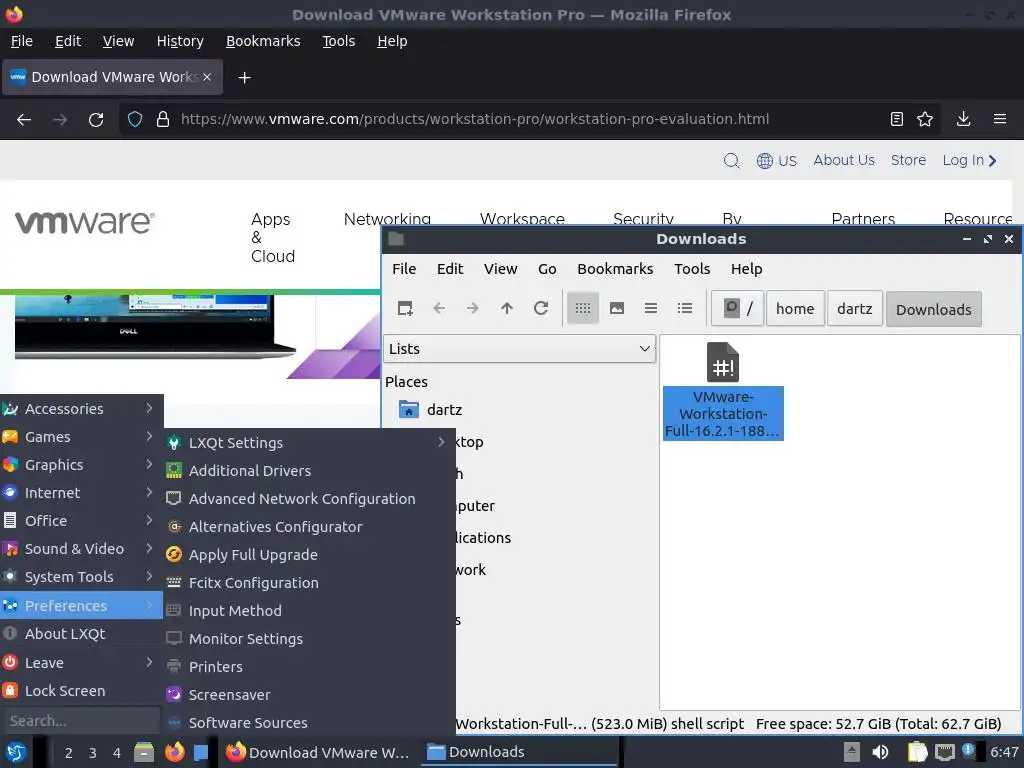Click Firefox quick launch icon in panel
Image resolution: width=1024 pixels, height=768 pixels.
pos(174,752)
